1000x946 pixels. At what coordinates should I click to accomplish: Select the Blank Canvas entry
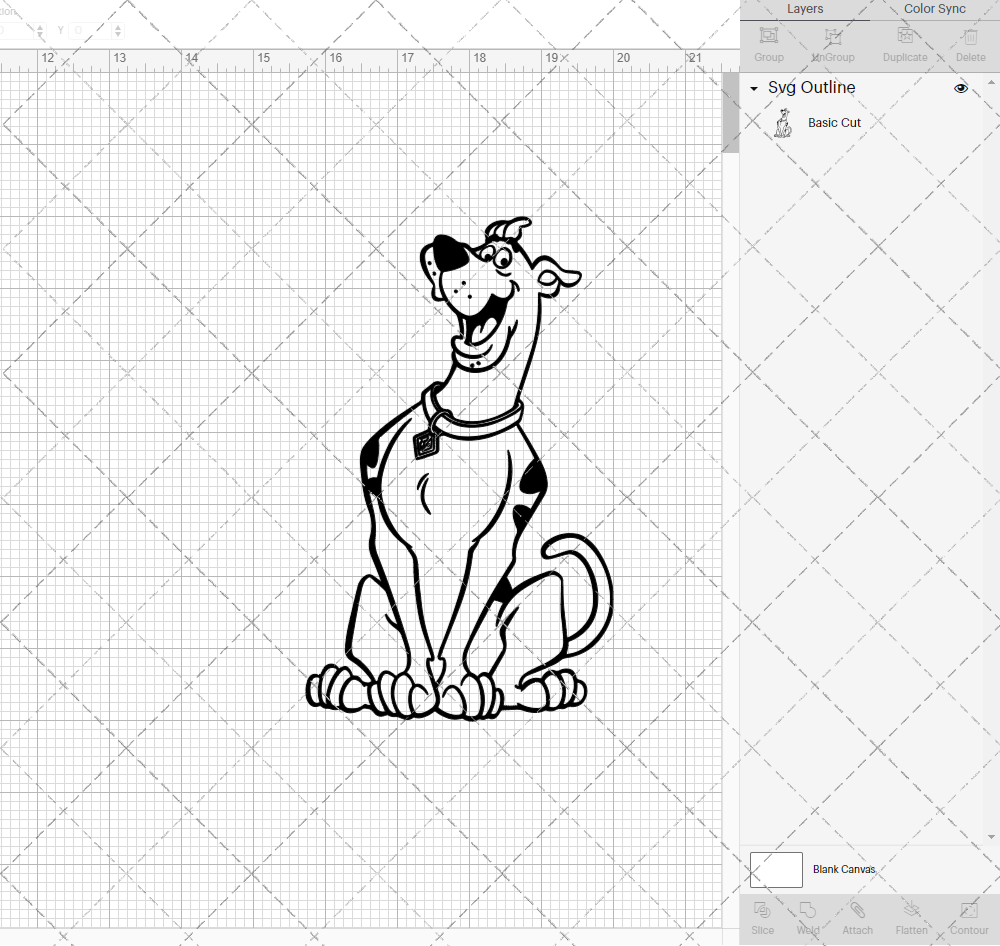pyautogui.click(x=844, y=869)
